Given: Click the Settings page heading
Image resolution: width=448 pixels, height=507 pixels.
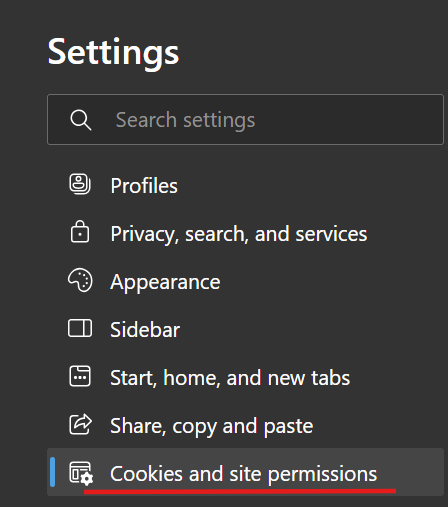Looking at the screenshot, I should tap(113, 53).
